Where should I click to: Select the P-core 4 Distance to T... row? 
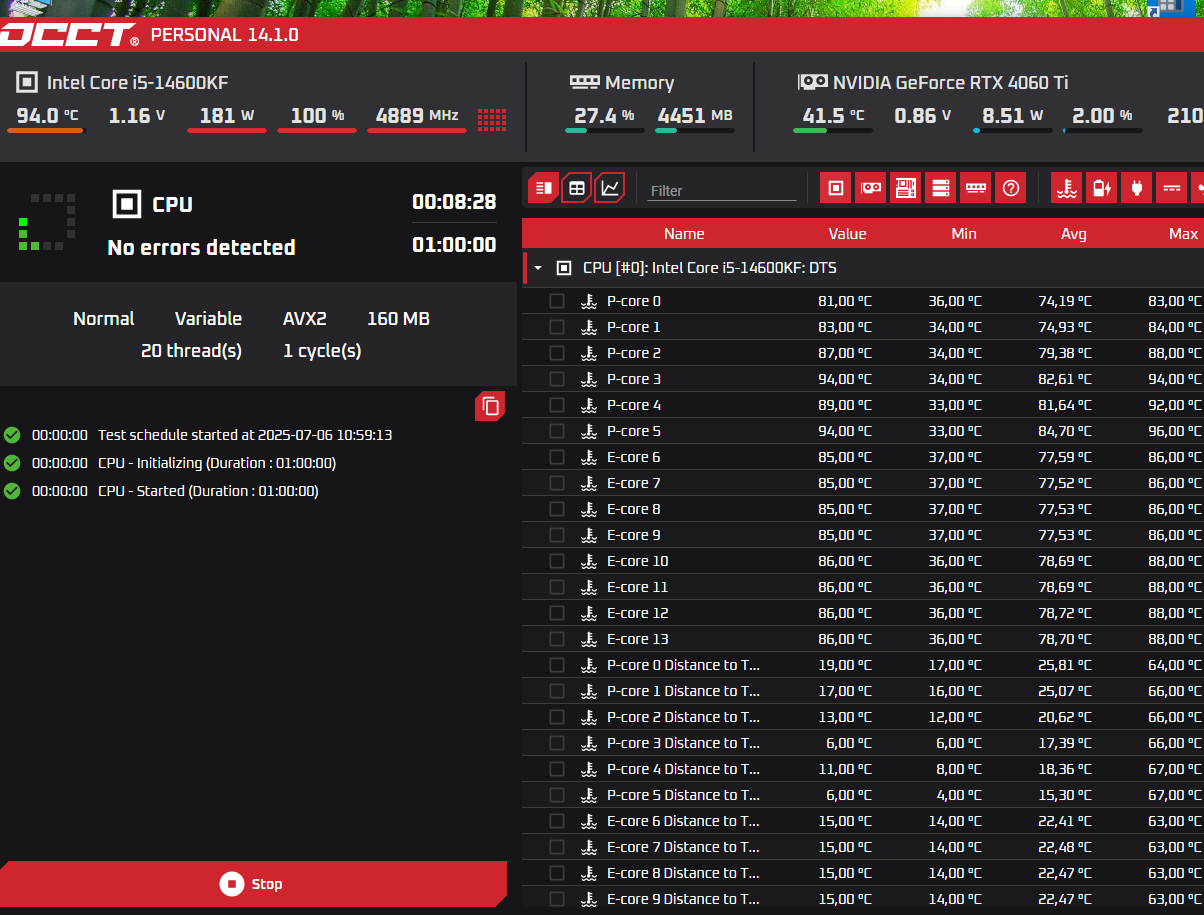[863, 769]
